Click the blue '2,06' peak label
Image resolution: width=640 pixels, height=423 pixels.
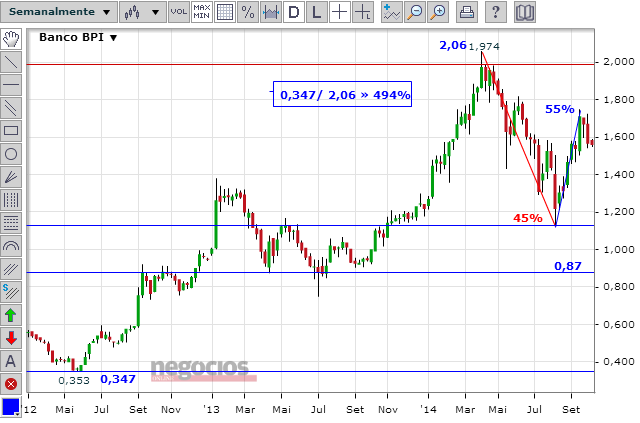pyautogui.click(x=453, y=45)
